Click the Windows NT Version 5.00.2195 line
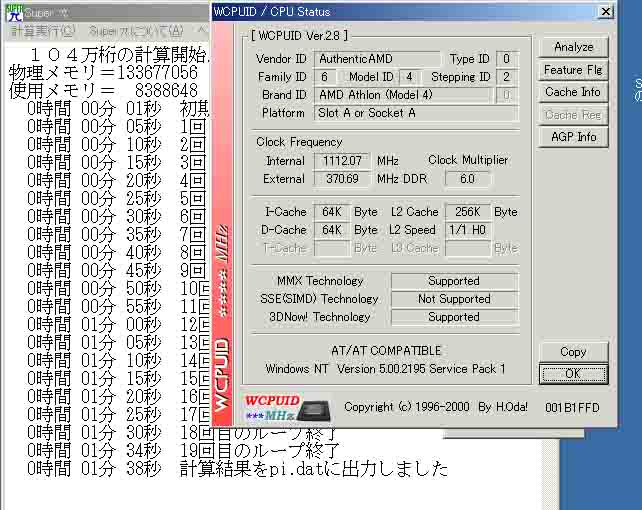Viewport: 642px width, 510px height. point(385,369)
